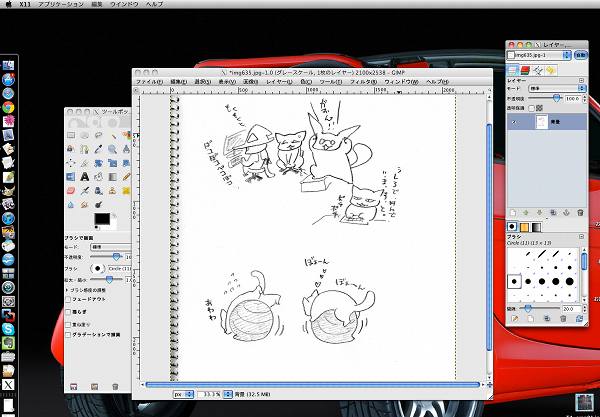Select the Blend gradient tool
Screen dimensions: 600x417
pyautogui.click(x=112, y=177)
